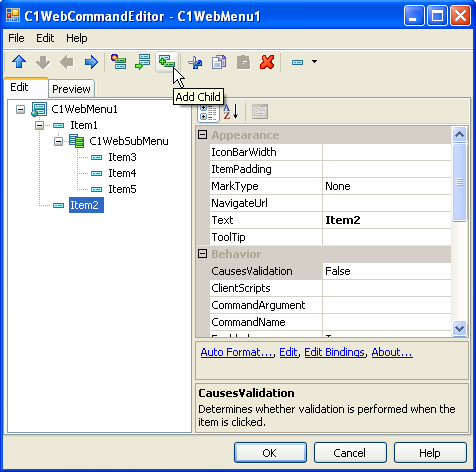
Task: Click the Item3 node icon
Action: [96, 157]
